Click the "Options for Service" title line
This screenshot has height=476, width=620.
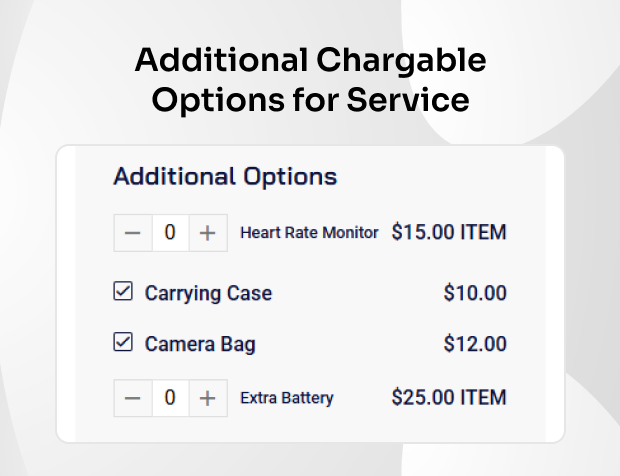(x=310, y=101)
